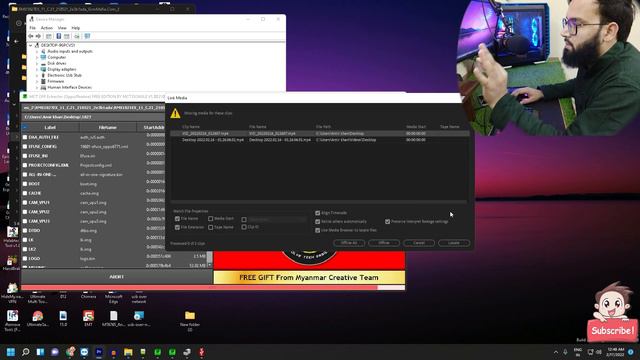The height and width of the screenshot is (360, 640).
Task: Check the BOOT partition in OFP Extractor
Action: pos(25,184)
